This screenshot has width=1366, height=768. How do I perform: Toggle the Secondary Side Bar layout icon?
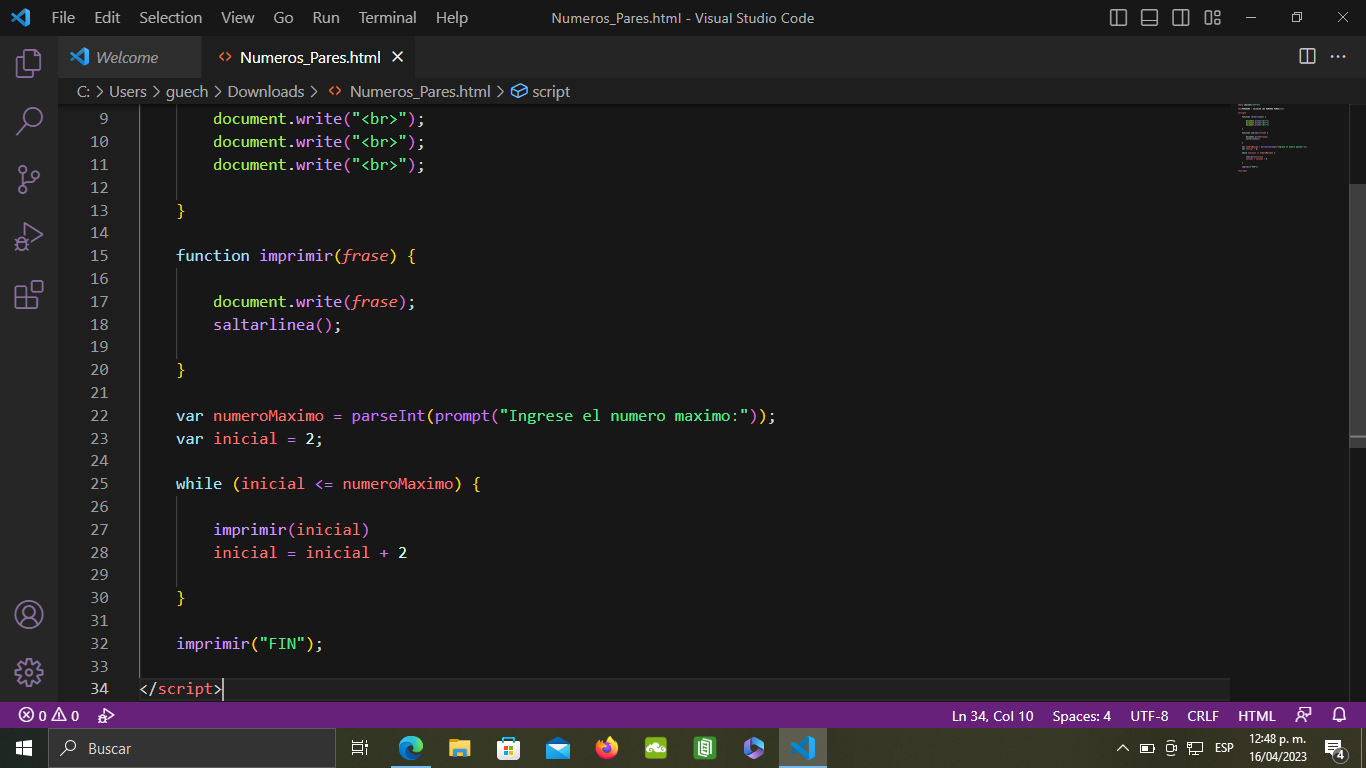click(1181, 17)
